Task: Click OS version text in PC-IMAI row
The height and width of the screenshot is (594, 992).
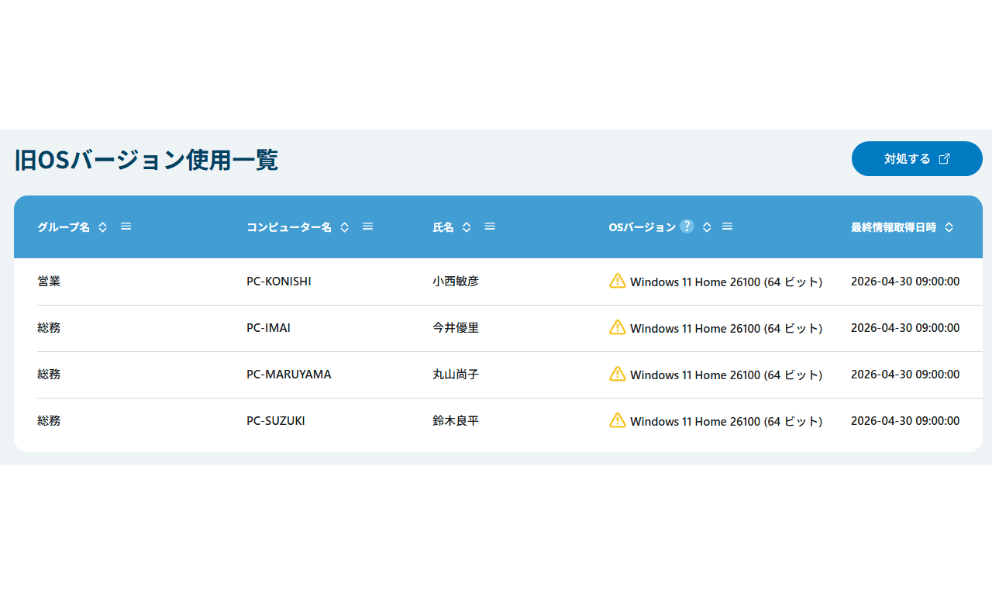Action: [726, 328]
